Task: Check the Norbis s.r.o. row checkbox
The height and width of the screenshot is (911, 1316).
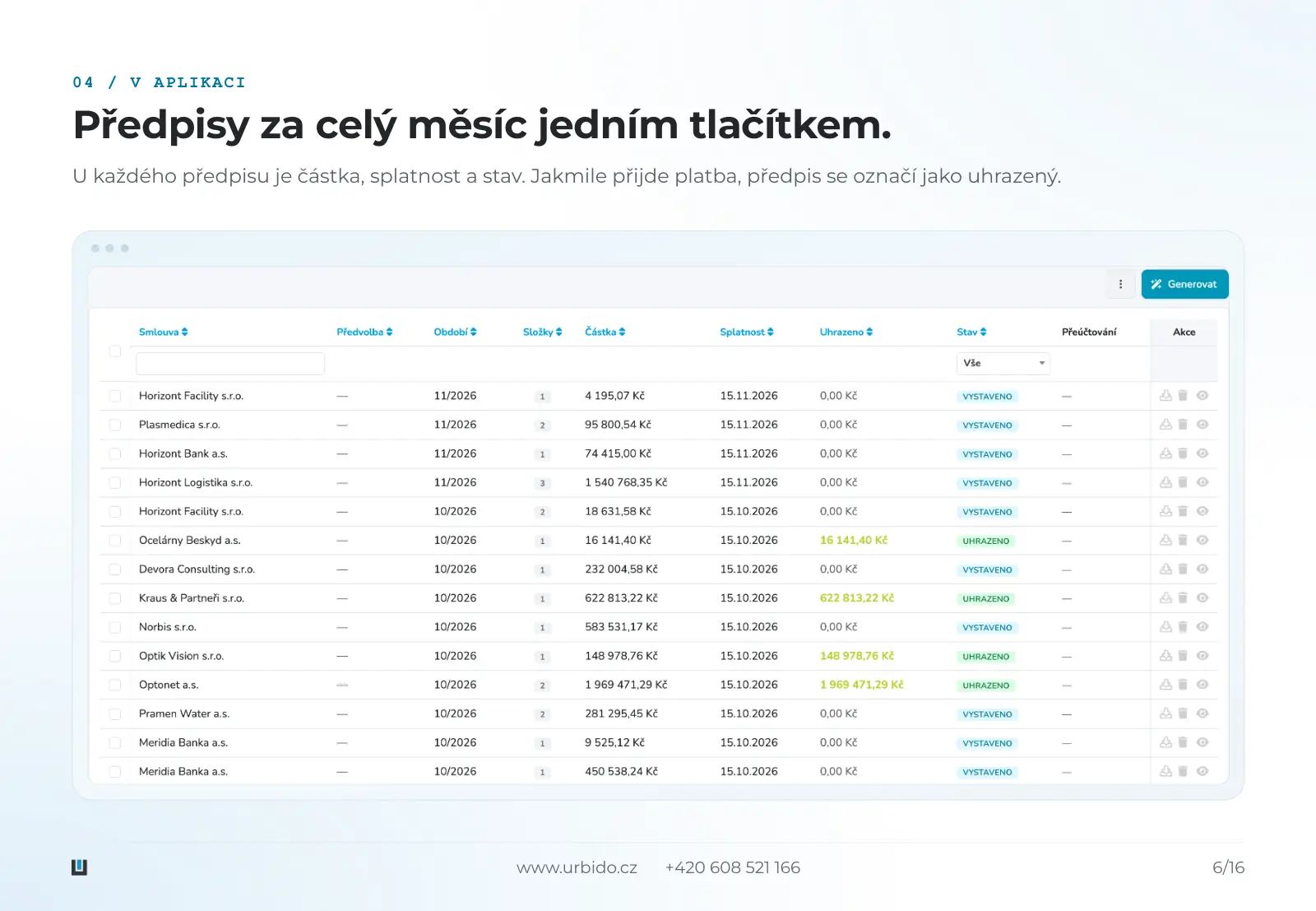Action: 115,627
